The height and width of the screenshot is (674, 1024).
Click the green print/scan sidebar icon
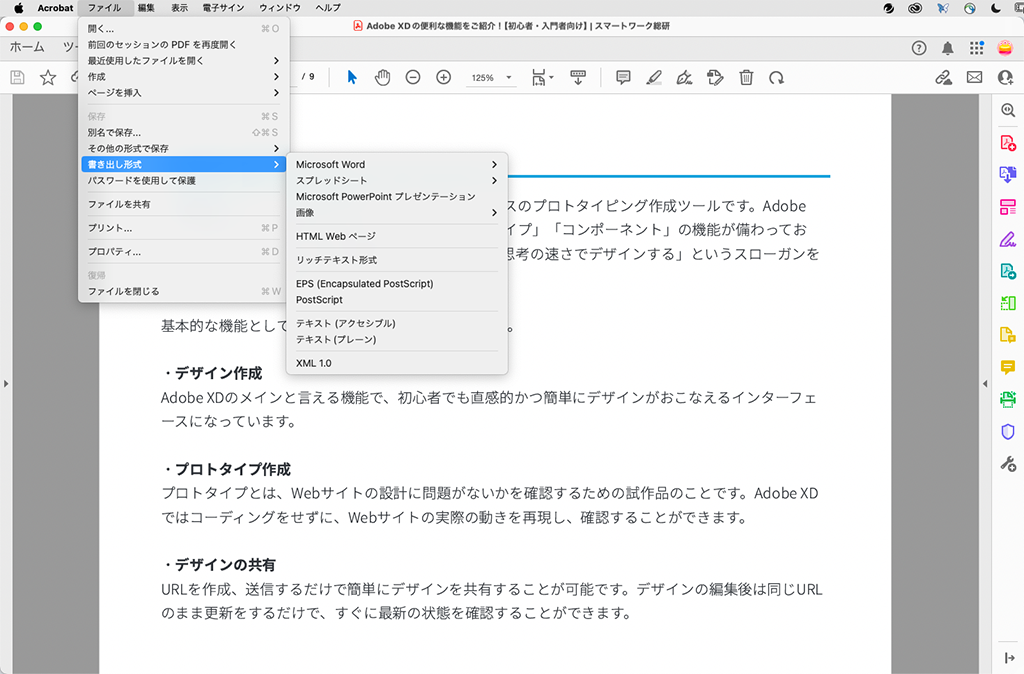click(1008, 399)
